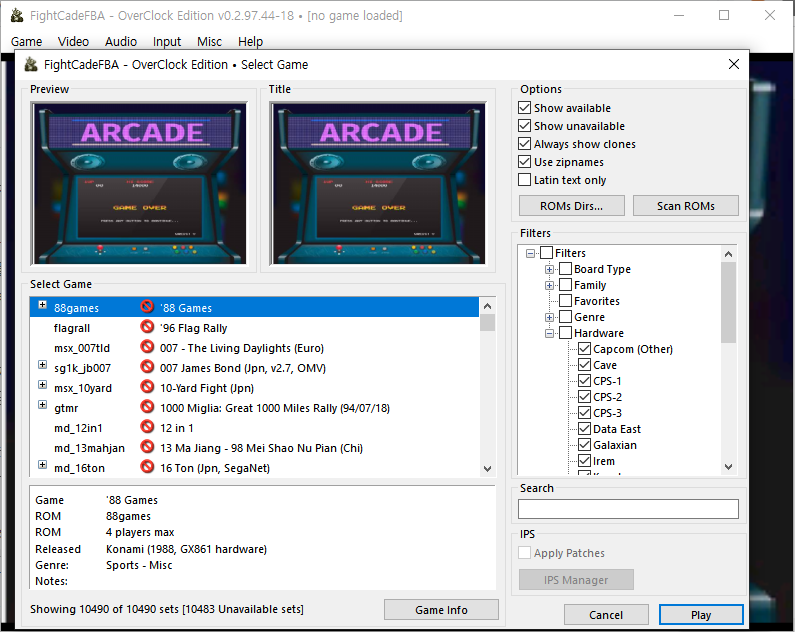Expand clones of md_16ton
Screen dimensions: 795x632
point(43,465)
